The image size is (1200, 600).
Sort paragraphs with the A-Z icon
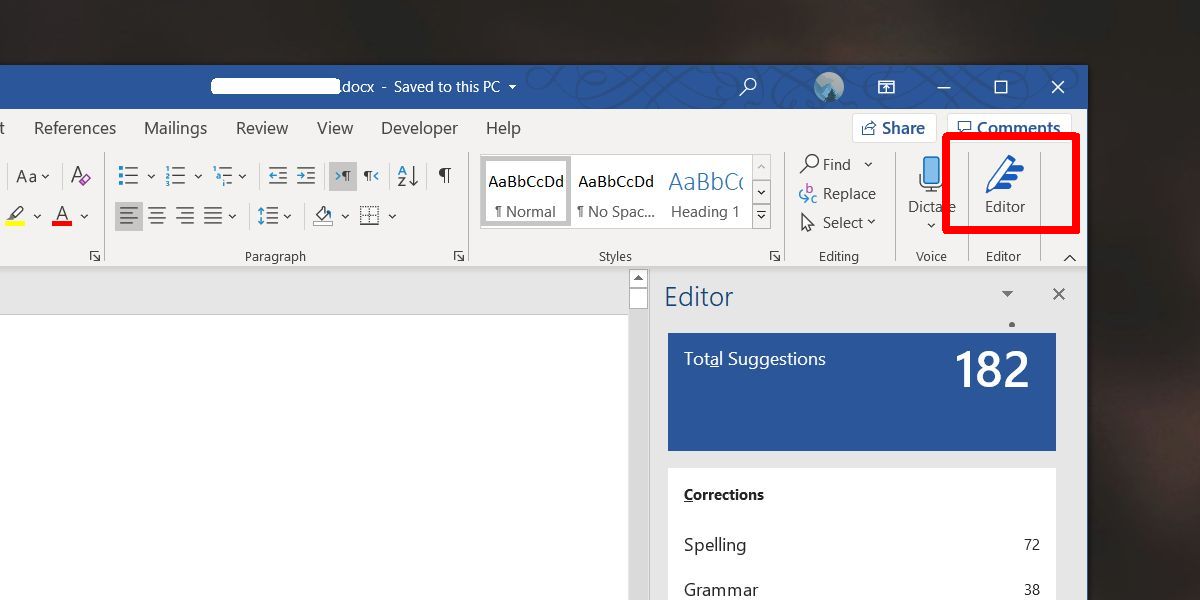(407, 176)
